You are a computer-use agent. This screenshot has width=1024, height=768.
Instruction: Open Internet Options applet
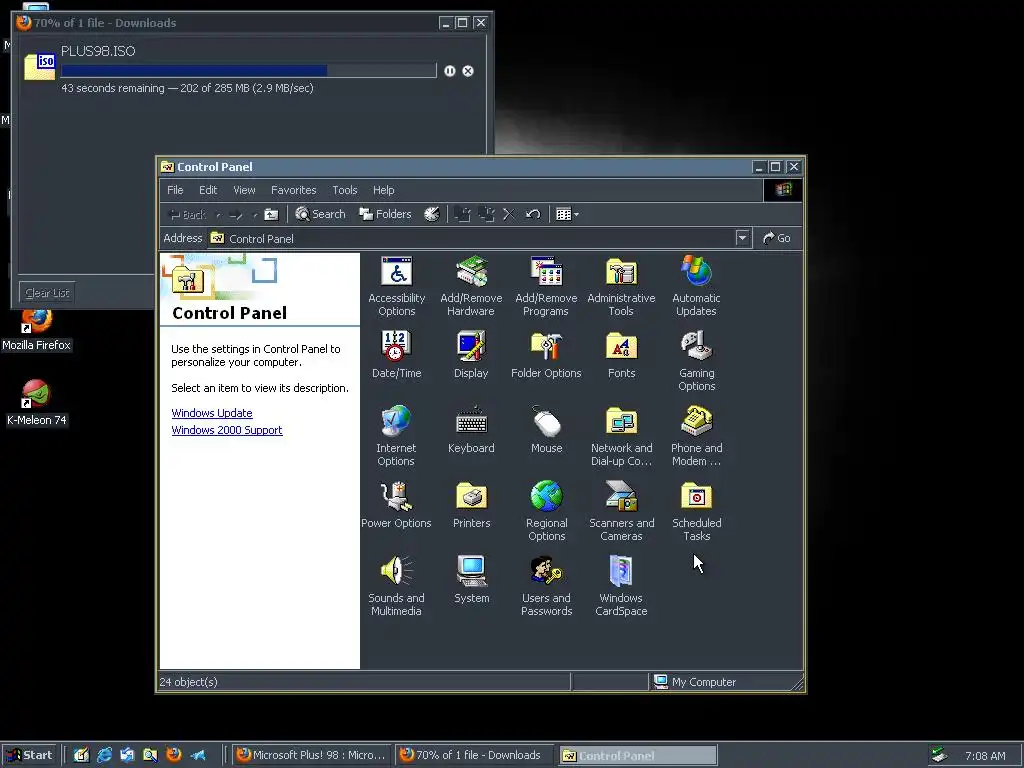[x=396, y=436]
